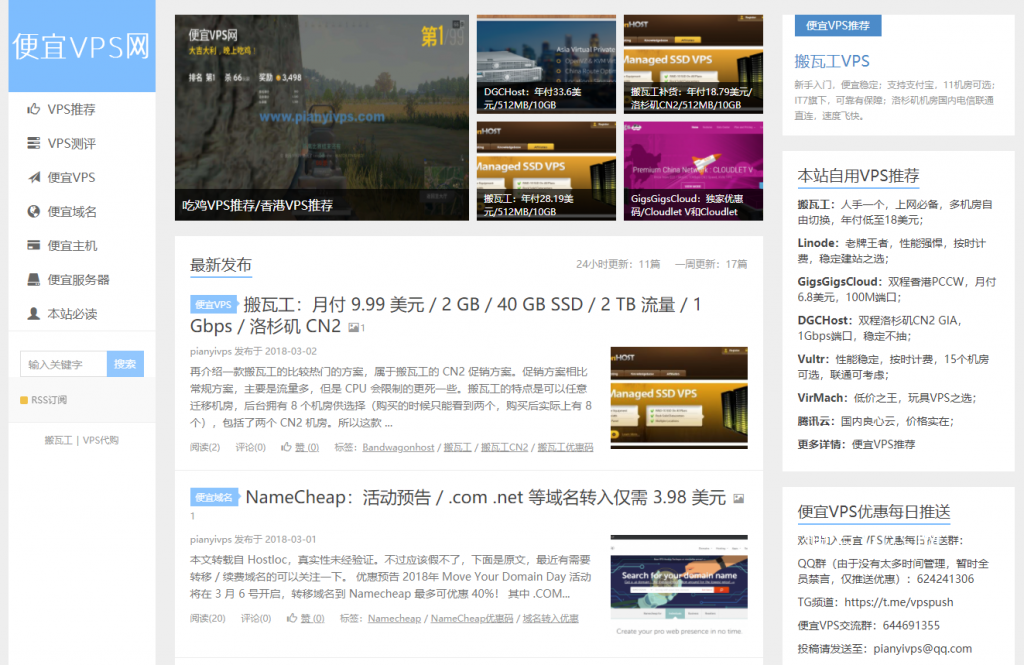Open the 域名转入优惠 tag link
This screenshot has height=665, width=1024.
pyautogui.click(x=551, y=618)
